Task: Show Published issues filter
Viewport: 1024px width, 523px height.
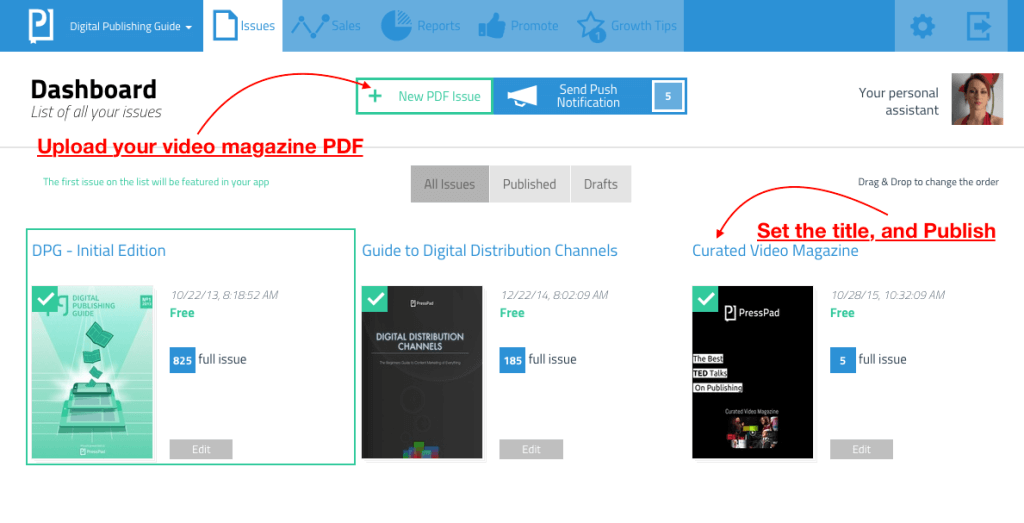Action: pyautogui.click(x=530, y=184)
